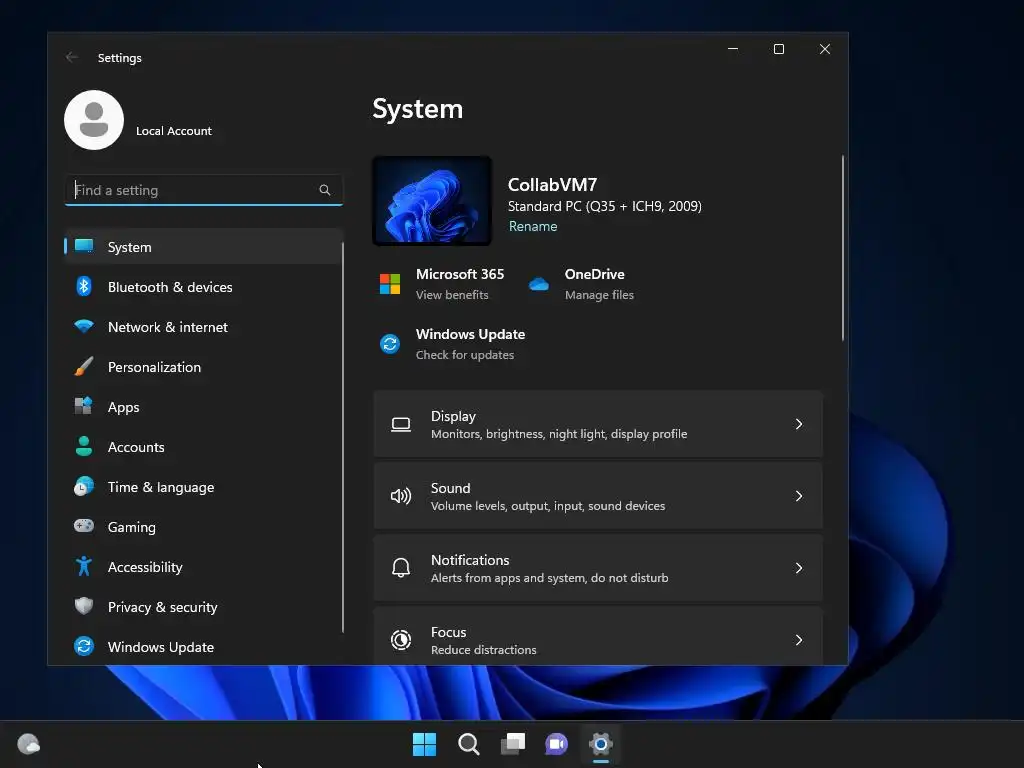
Task: Click the Sound speaker icon
Action: [x=401, y=496]
